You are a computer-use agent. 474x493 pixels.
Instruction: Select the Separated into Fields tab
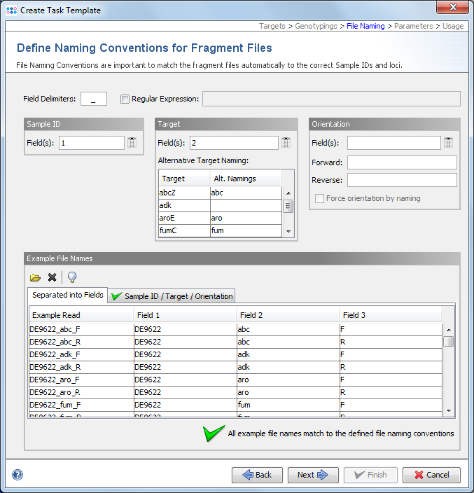68,295
